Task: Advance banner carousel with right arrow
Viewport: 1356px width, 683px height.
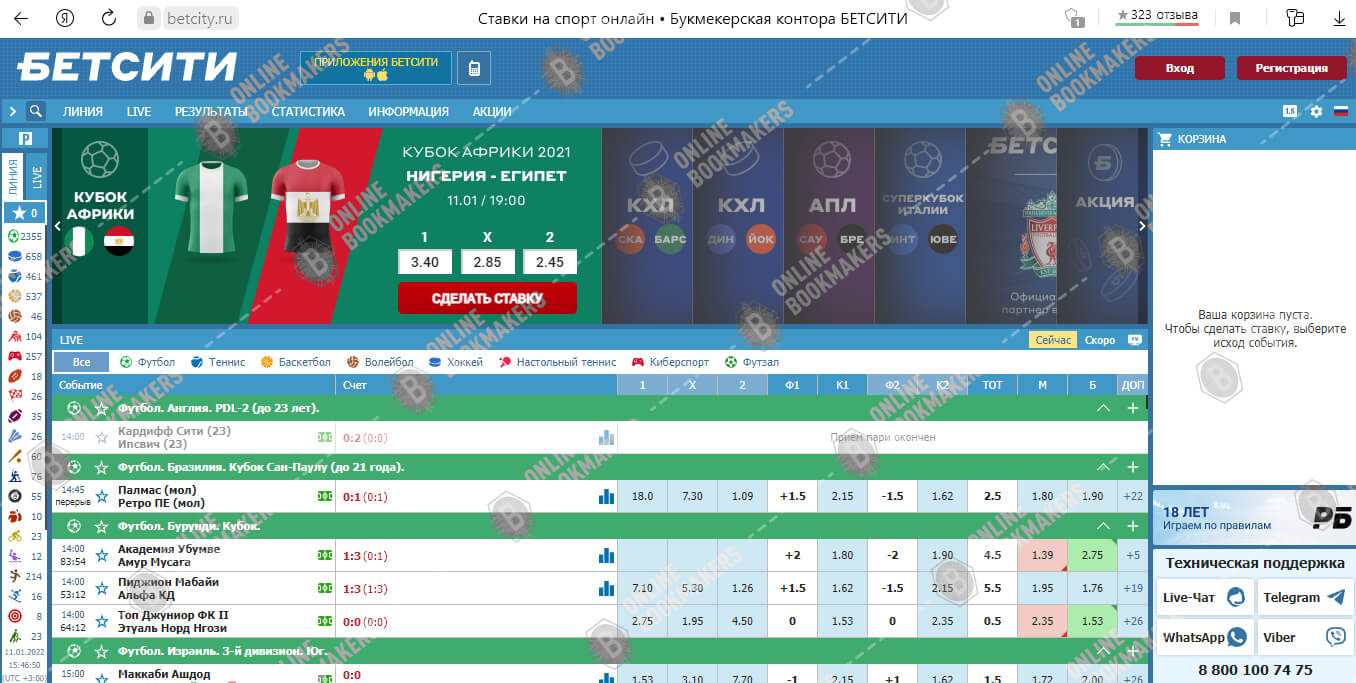Action: pos(1142,226)
